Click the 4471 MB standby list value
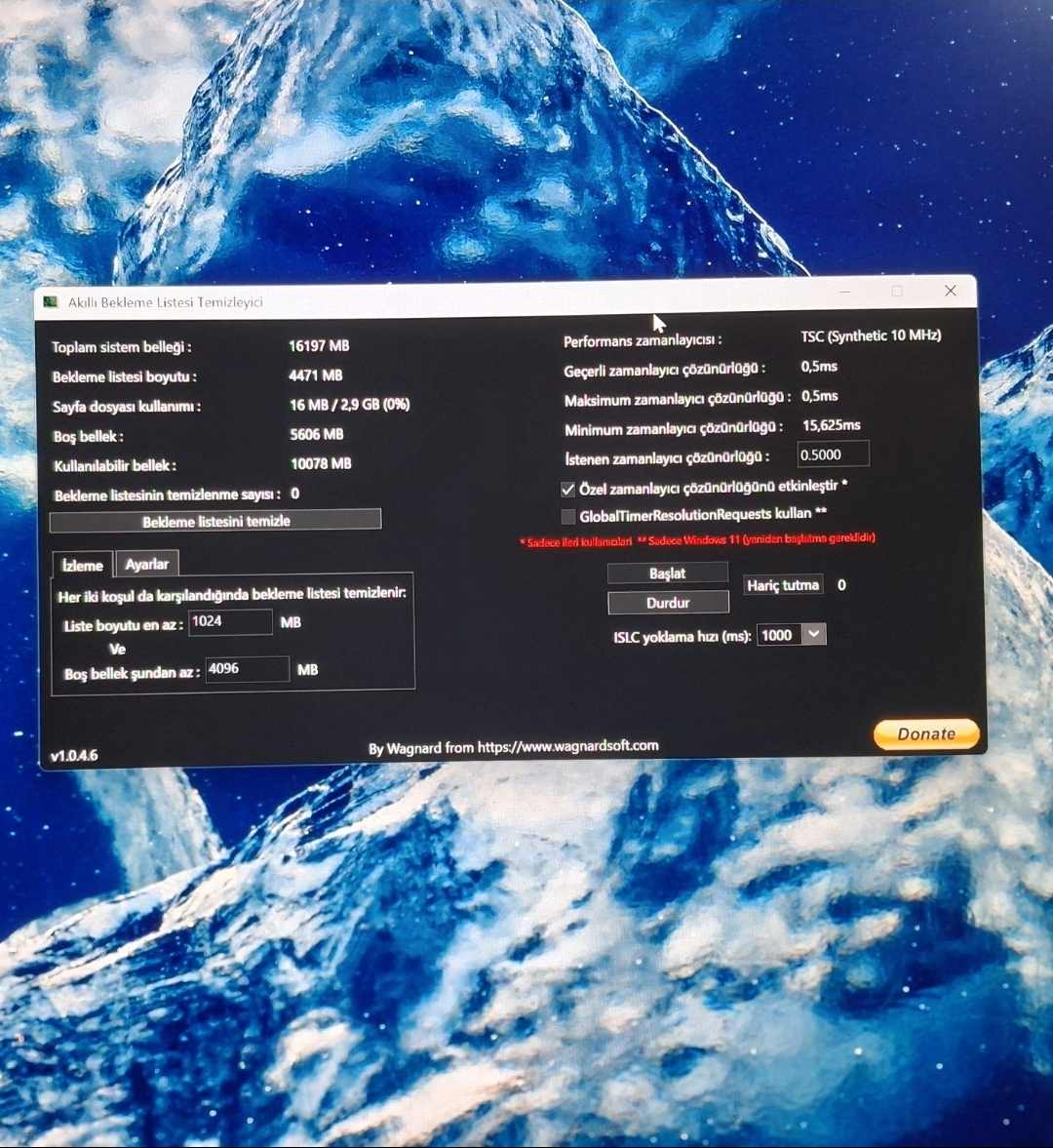 (x=315, y=376)
